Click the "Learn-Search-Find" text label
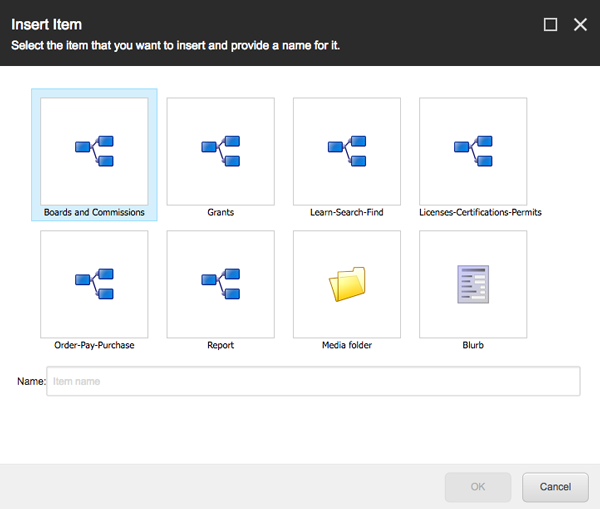Screen dimensions: 600x509 pyautogui.click(x=346, y=212)
